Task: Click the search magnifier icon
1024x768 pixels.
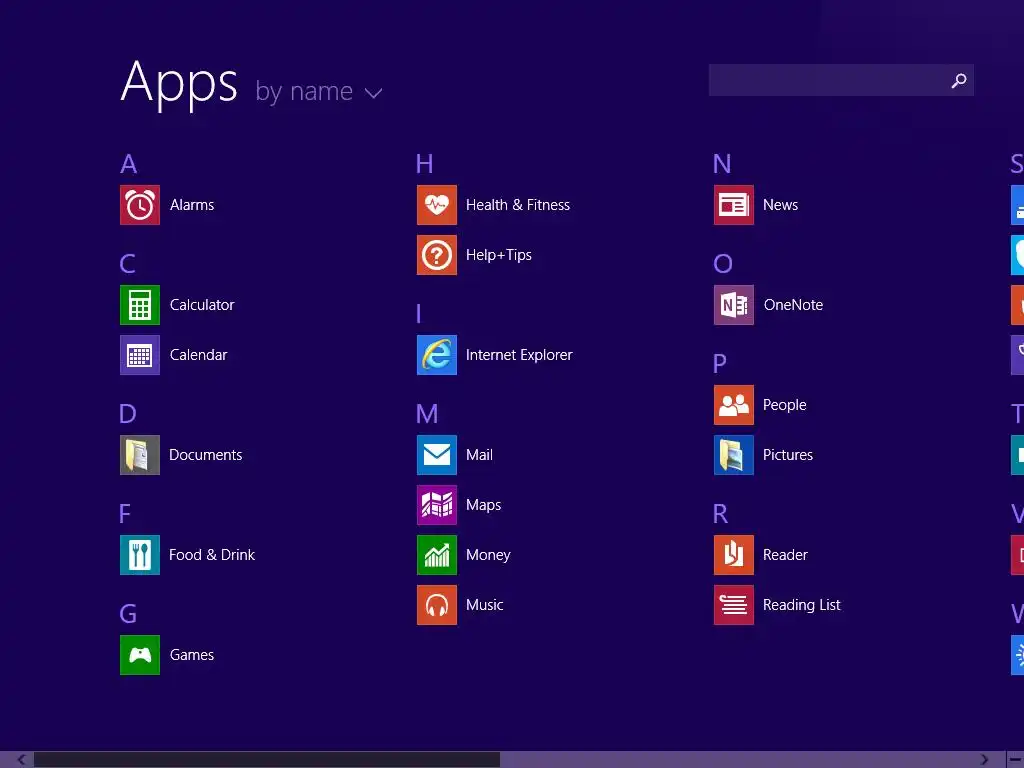Action: point(959,80)
